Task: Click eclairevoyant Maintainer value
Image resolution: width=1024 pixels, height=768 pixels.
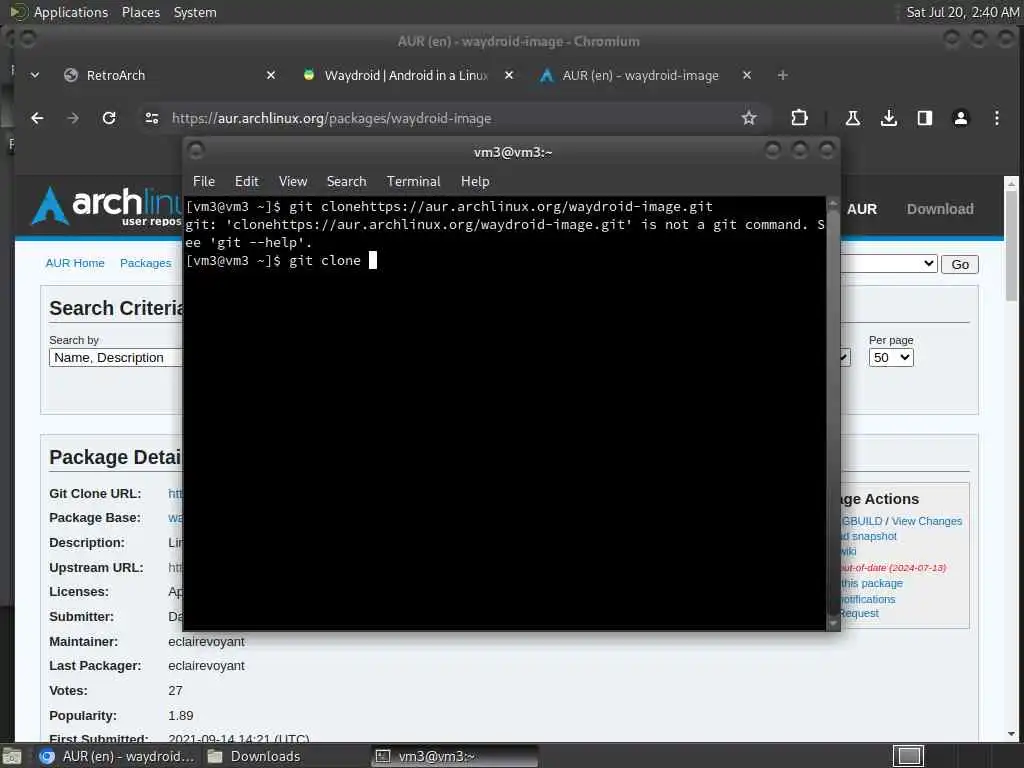Action: coord(206,642)
